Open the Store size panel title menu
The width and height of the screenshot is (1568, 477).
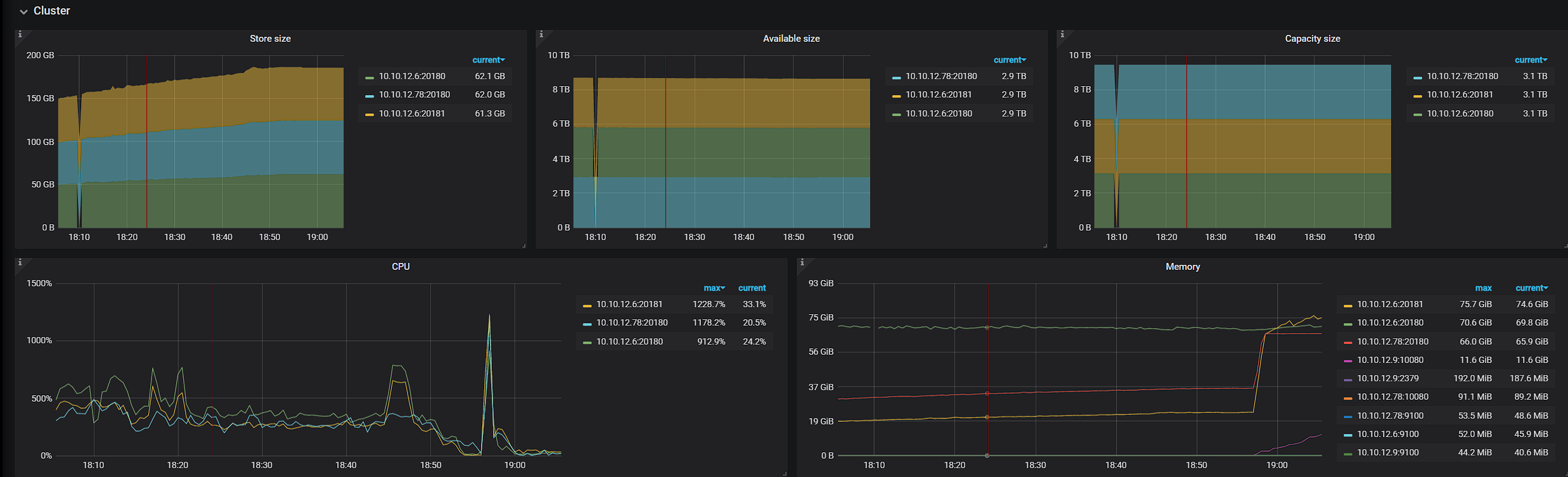270,39
